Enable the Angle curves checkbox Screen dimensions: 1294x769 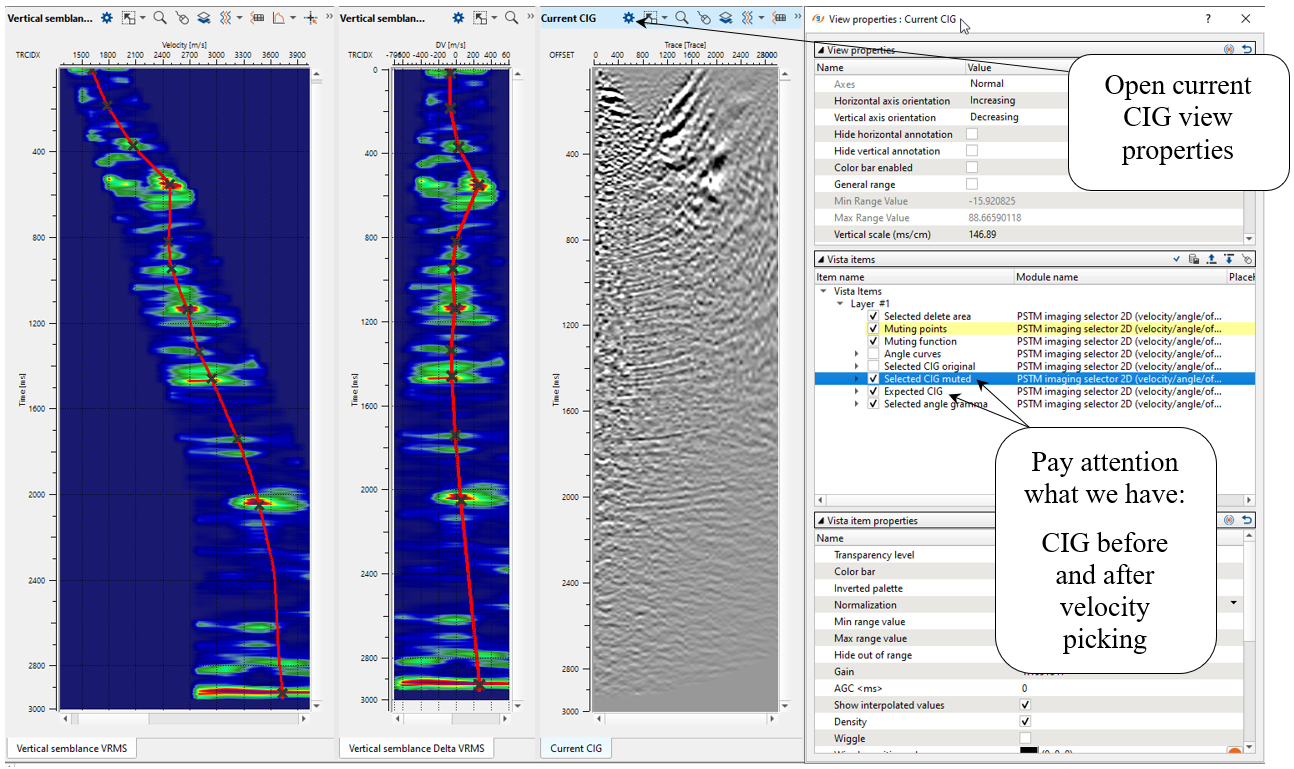(x=873, y=354)
